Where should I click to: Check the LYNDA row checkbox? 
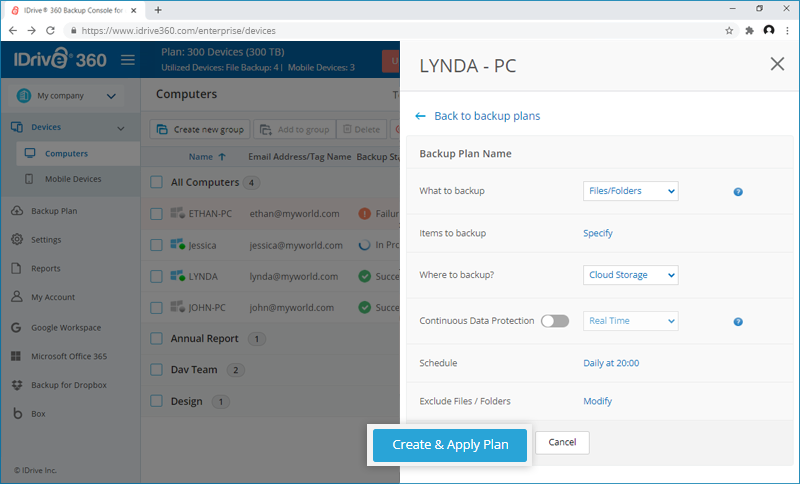(157, 276)
